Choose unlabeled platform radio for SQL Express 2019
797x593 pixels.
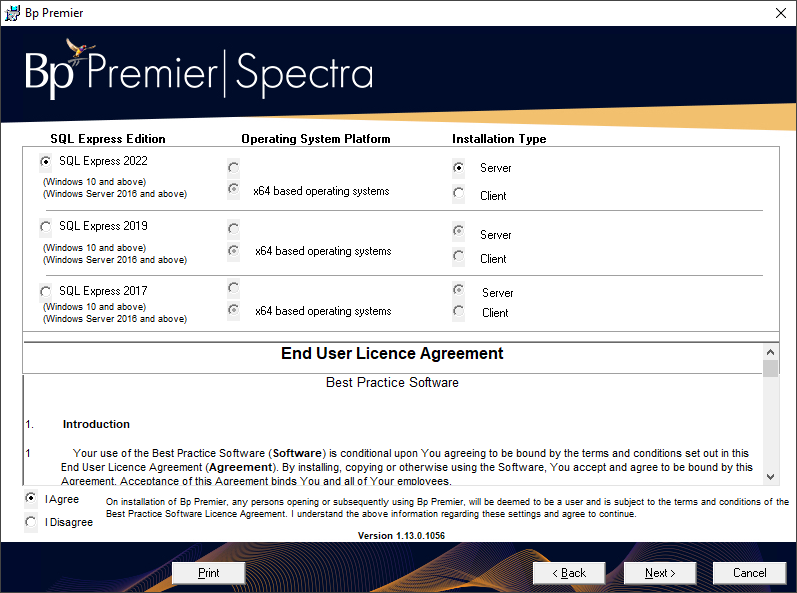tap(233, 229)
